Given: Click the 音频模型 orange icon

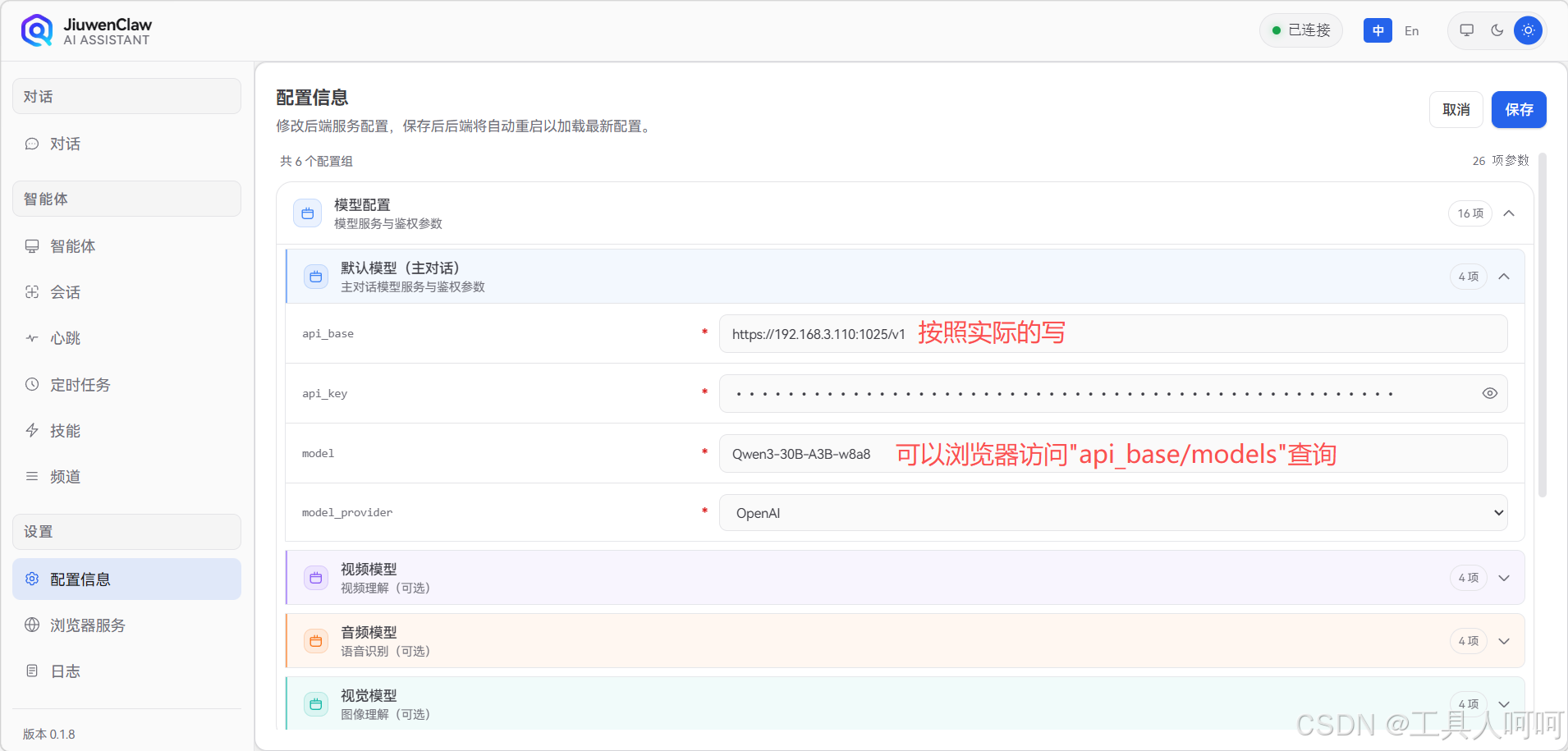Looking at the screenshot, I should click(x=315, y=641).
